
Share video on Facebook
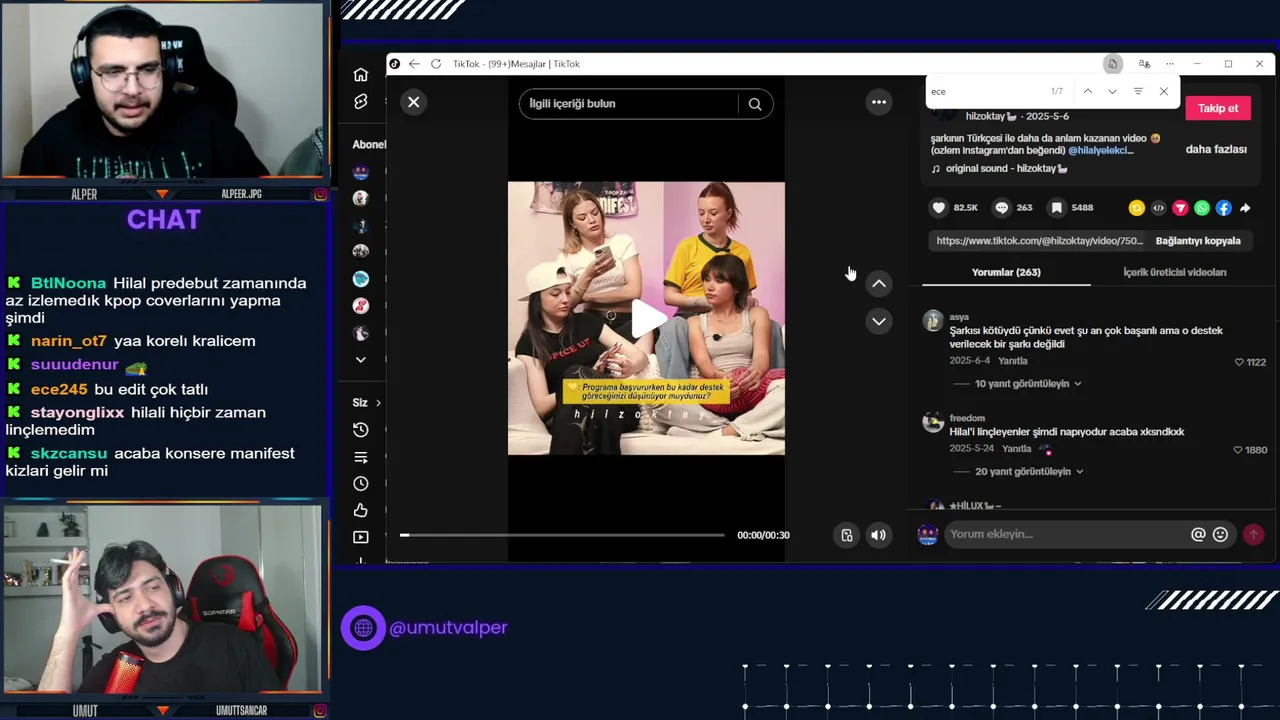(1223, 208)
